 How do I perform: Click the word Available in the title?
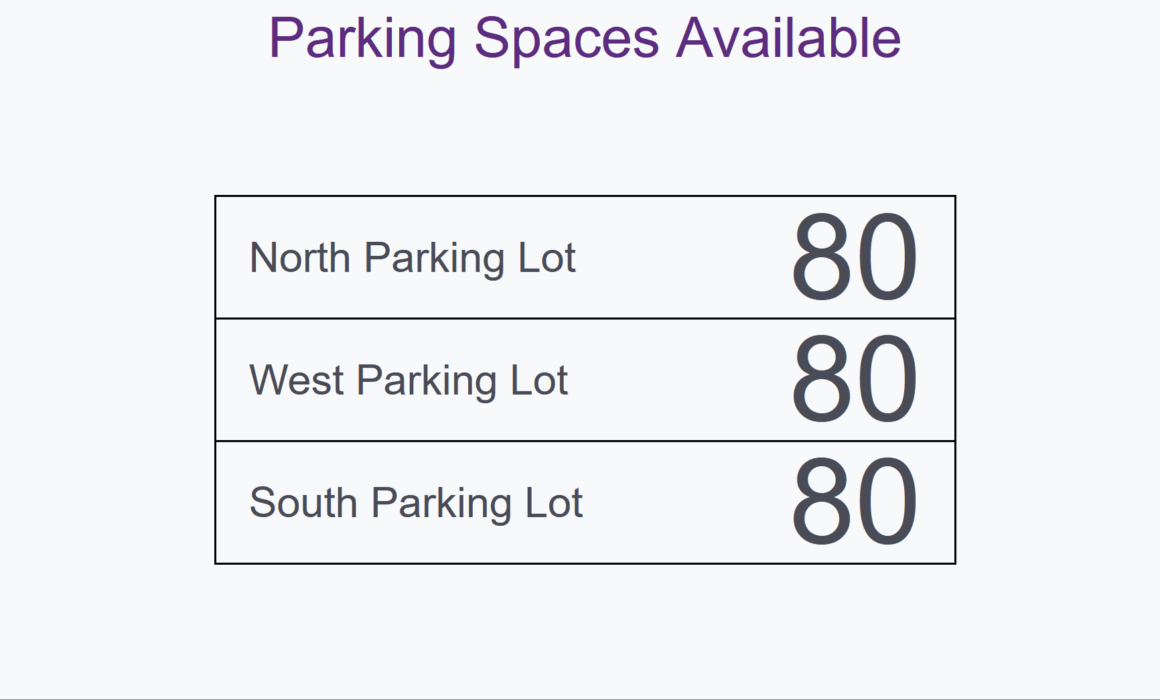[789, 38]
